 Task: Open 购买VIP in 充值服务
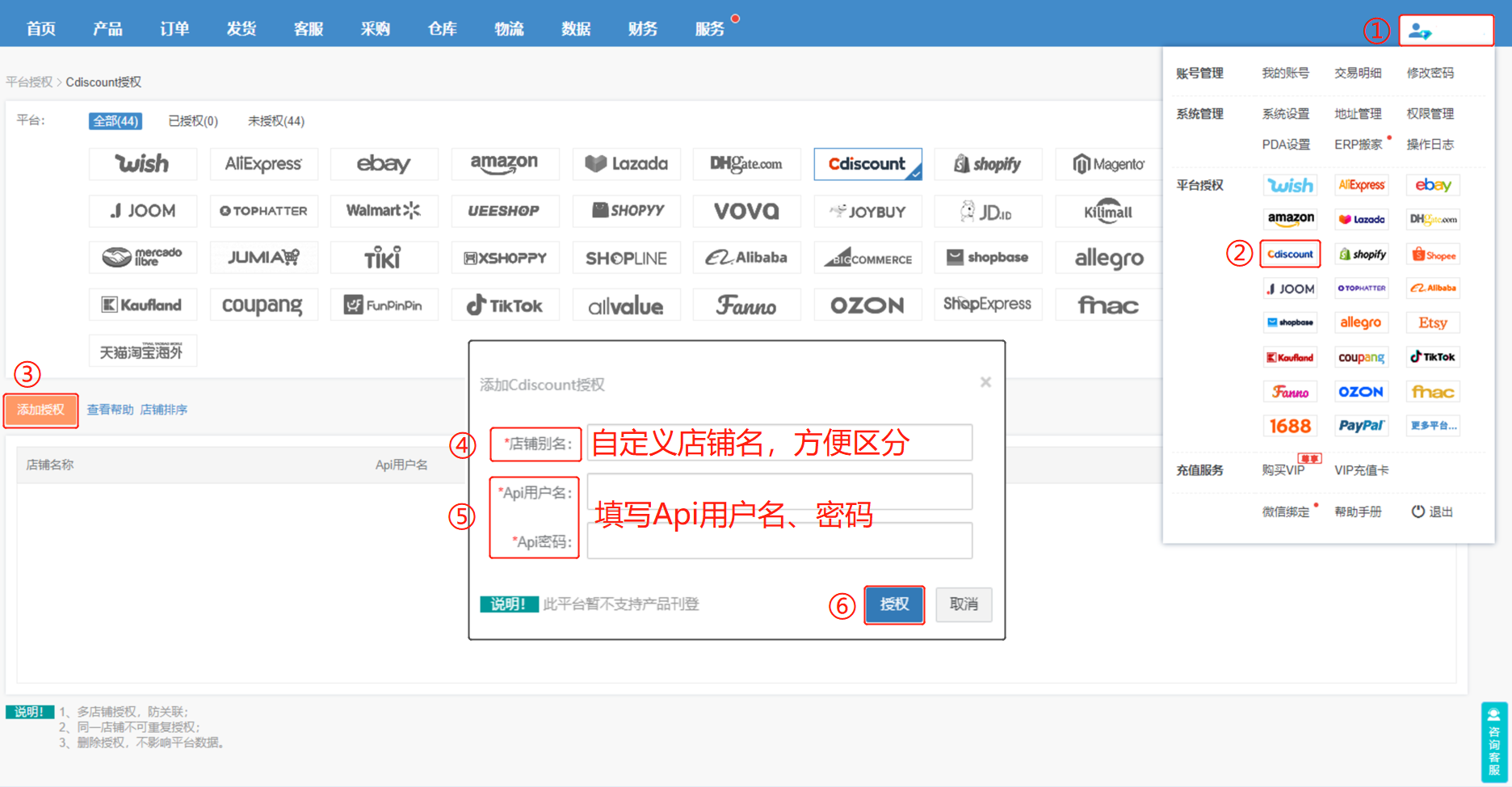(x=1283, y=470)
